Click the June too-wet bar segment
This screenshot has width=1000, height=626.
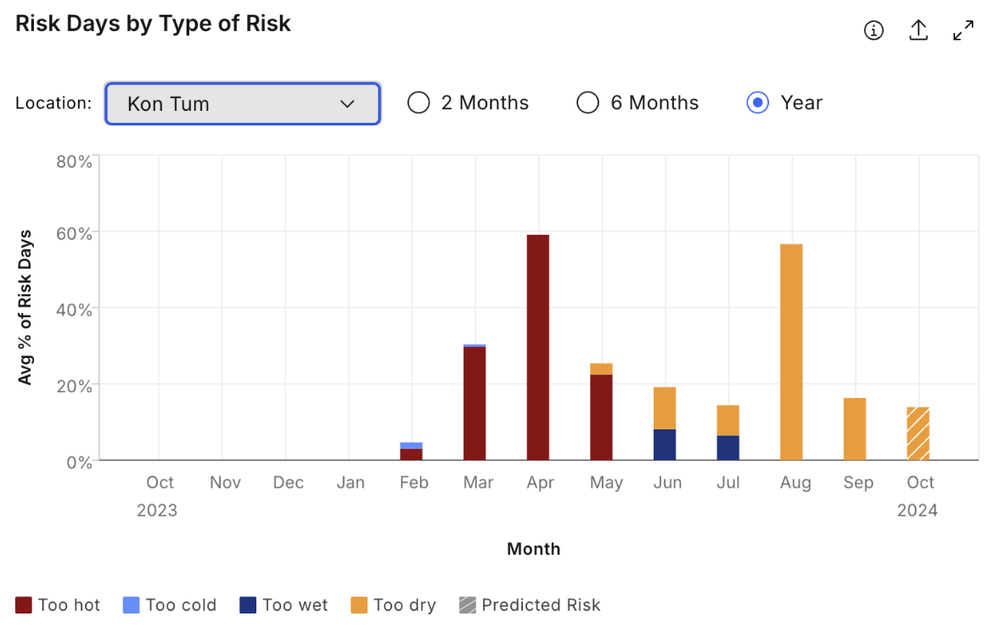665,444
